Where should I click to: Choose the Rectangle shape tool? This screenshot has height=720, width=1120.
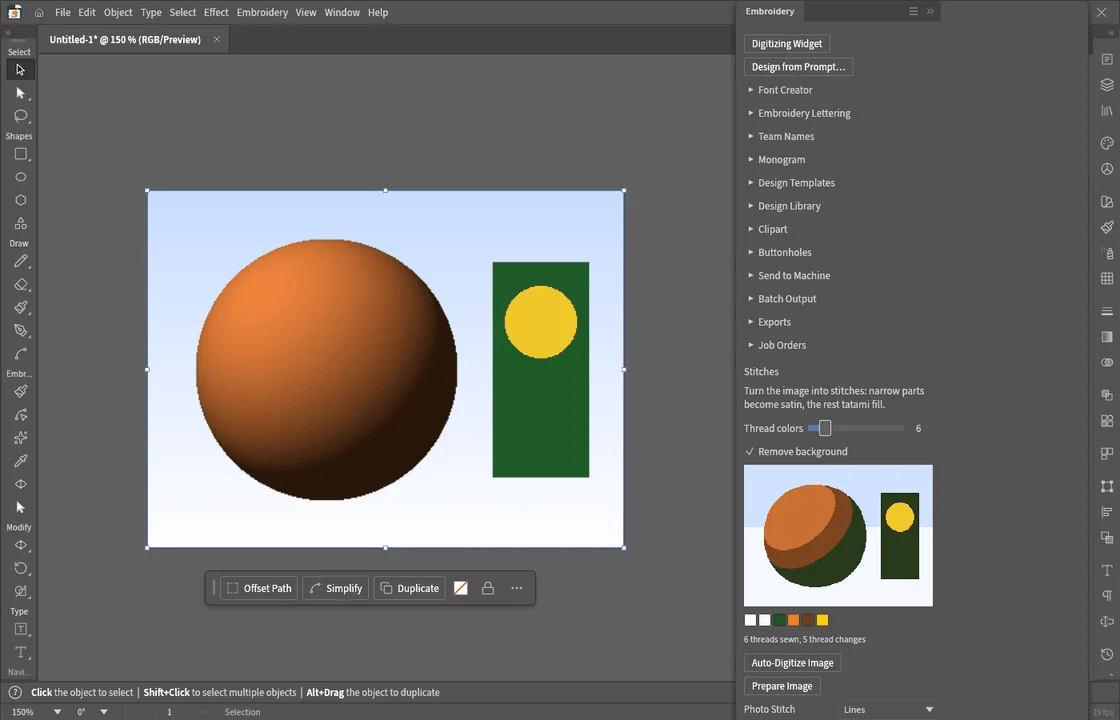21,154
